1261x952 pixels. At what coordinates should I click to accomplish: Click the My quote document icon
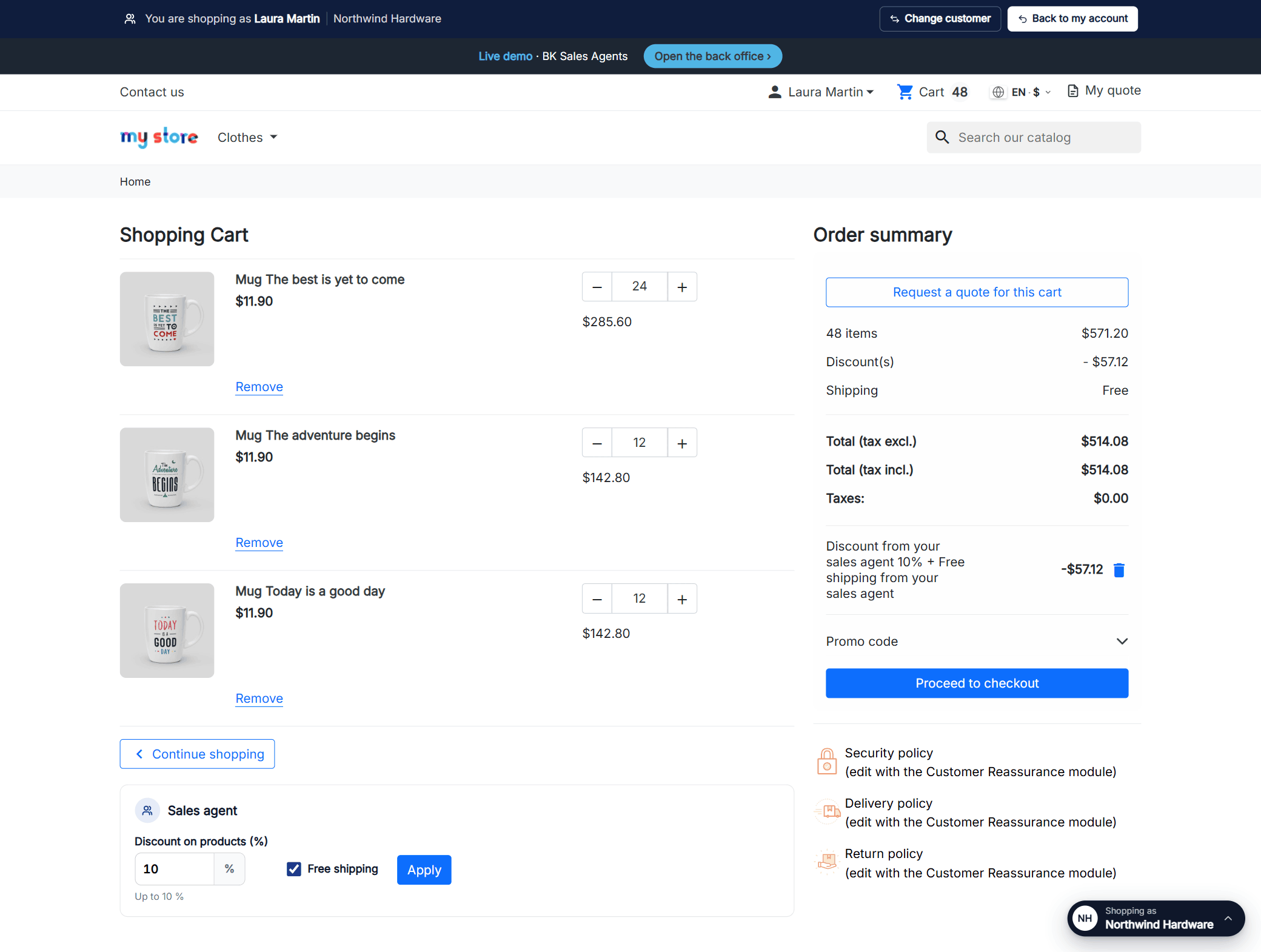point(1072,91)
